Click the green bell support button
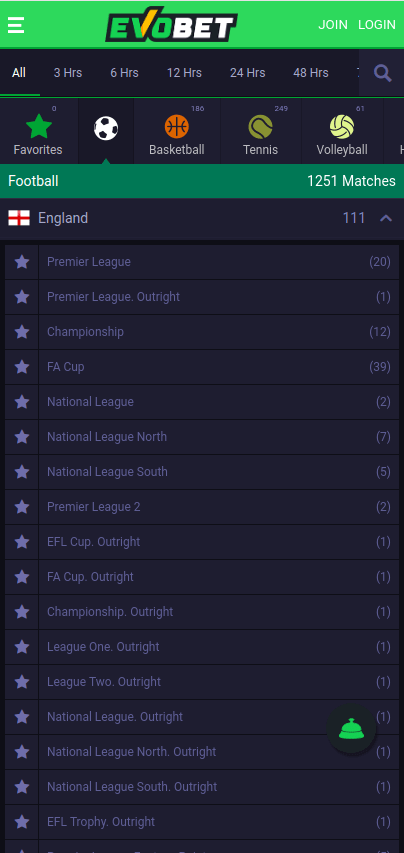 [x=351, y=728]
